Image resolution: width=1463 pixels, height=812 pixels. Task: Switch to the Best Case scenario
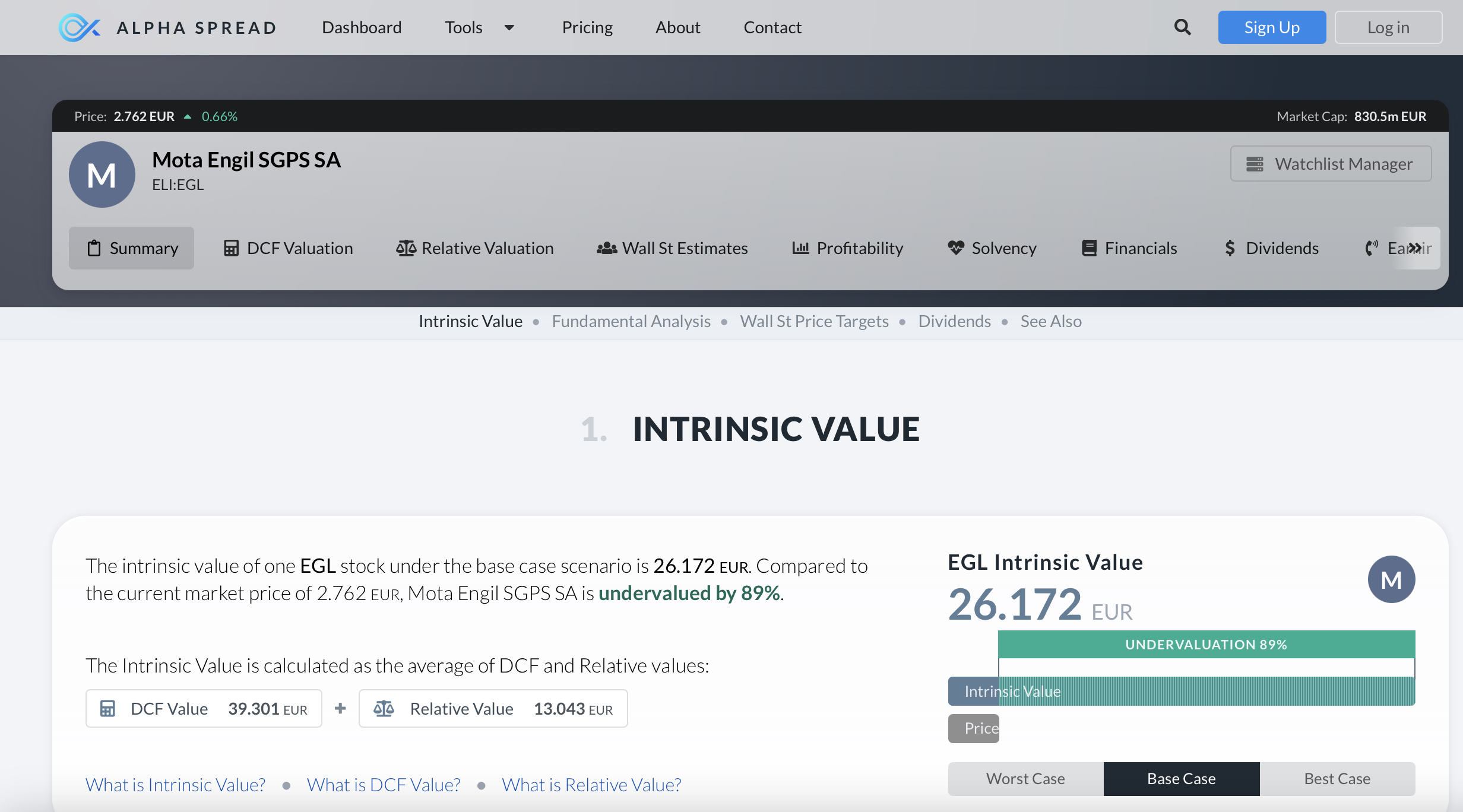click(x=1337, y=779)
